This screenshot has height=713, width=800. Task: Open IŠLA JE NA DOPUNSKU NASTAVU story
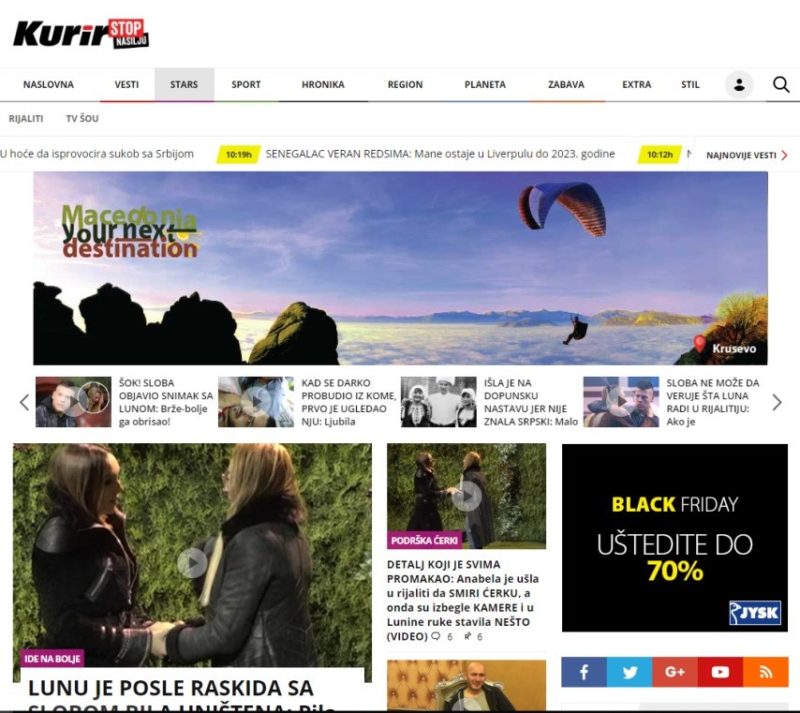point(531,402)
